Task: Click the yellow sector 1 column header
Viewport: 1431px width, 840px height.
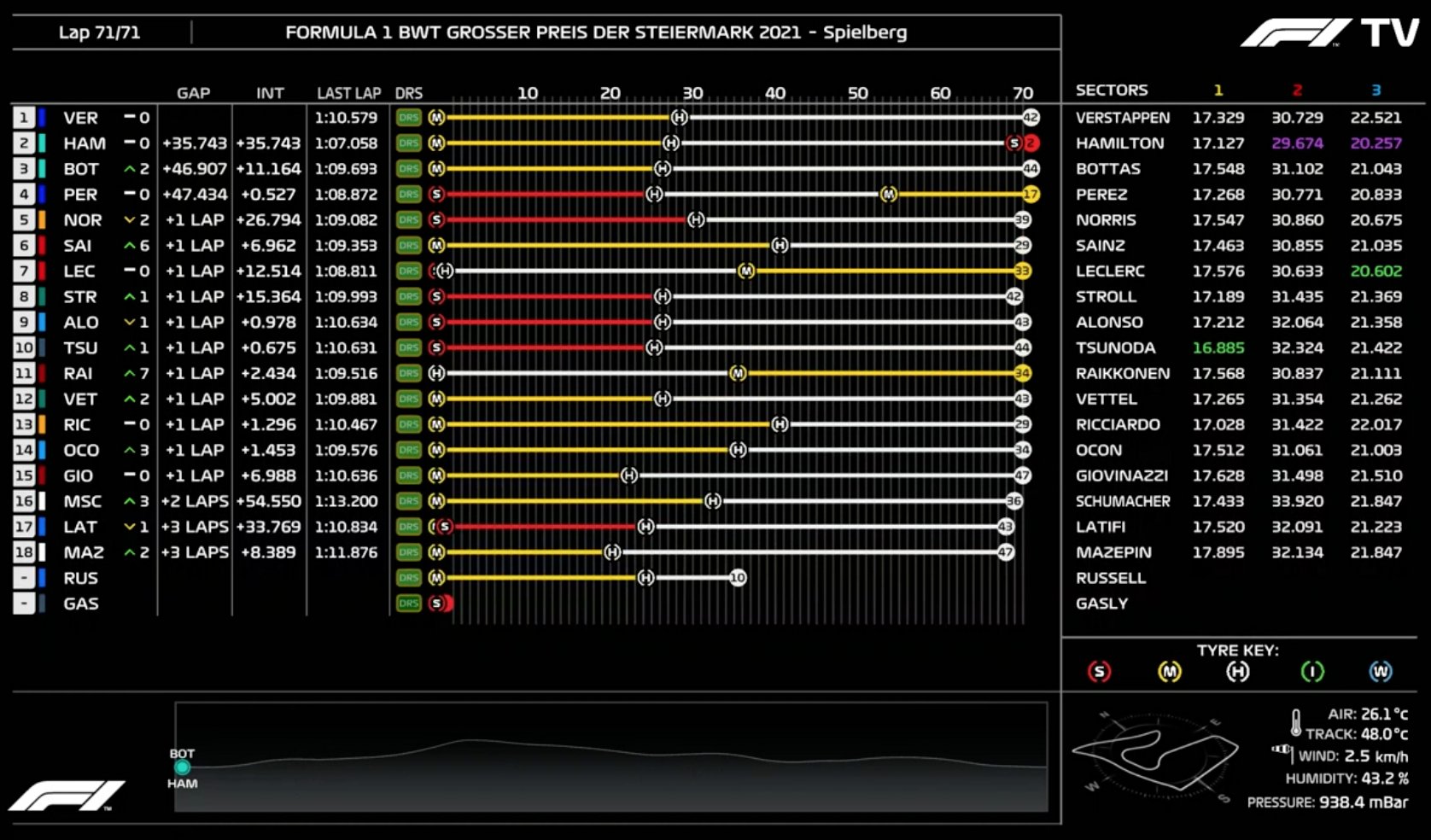Action: click(x=1218, y=90)
